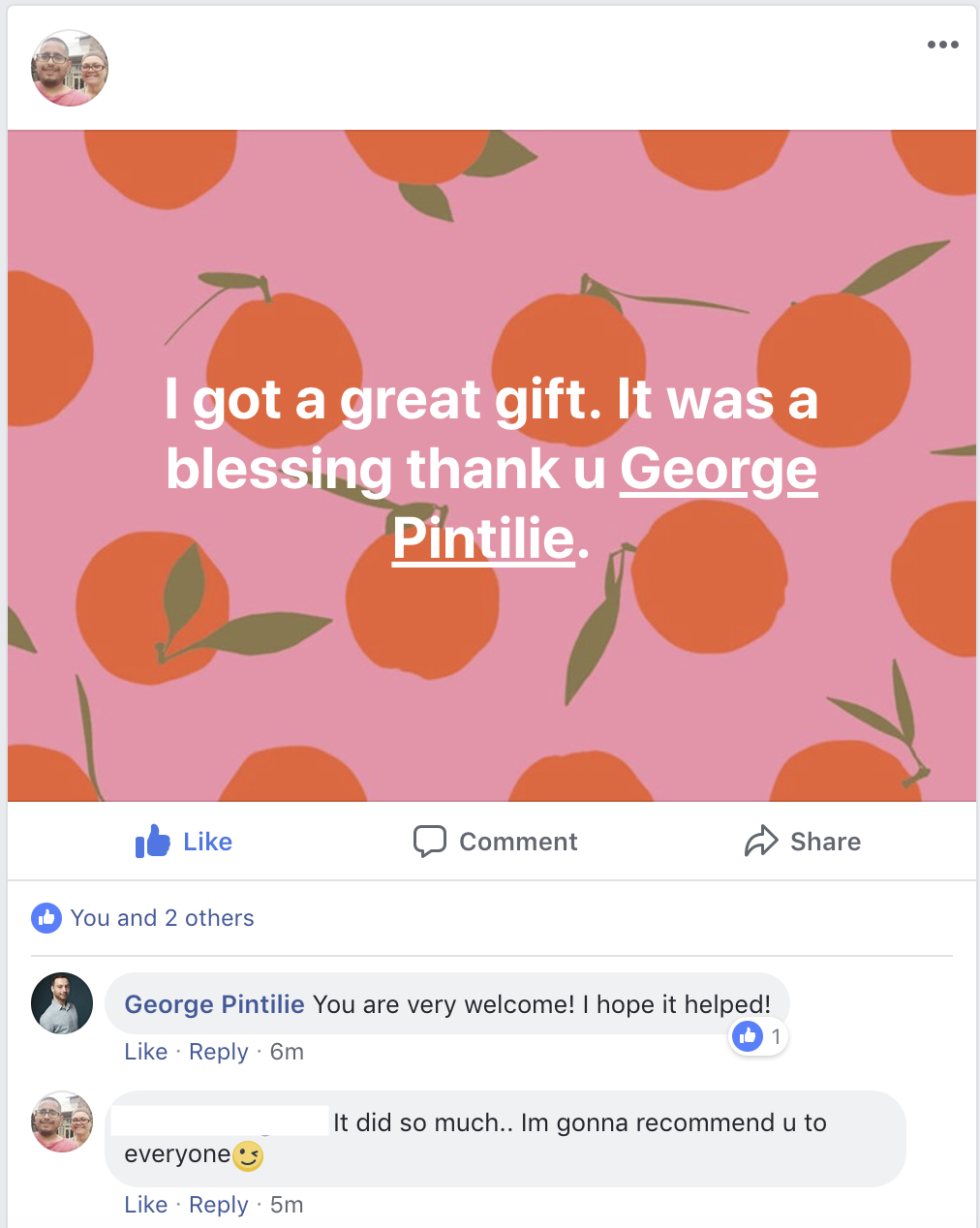Toggle the Like button on the post
Image resolution: width=980 pixels, height=1228 pixels.
coord(184,842)
